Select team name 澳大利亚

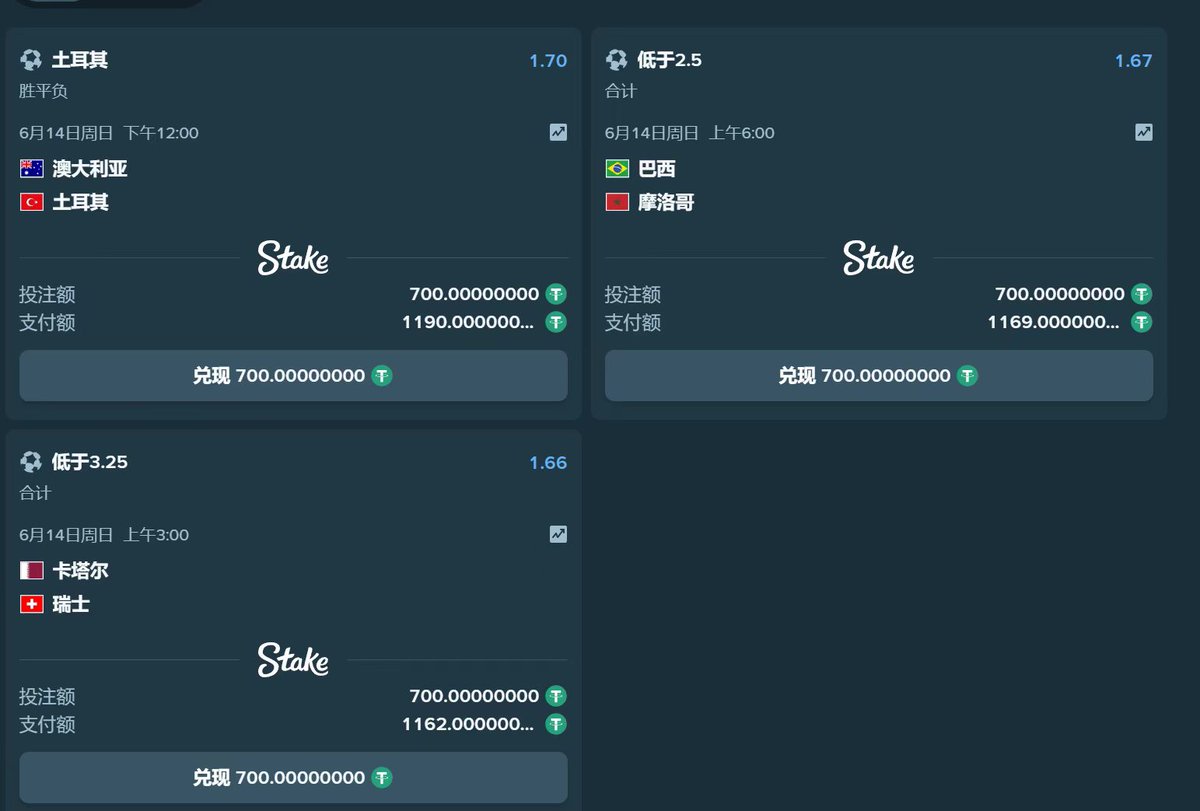tap(90, 169)
